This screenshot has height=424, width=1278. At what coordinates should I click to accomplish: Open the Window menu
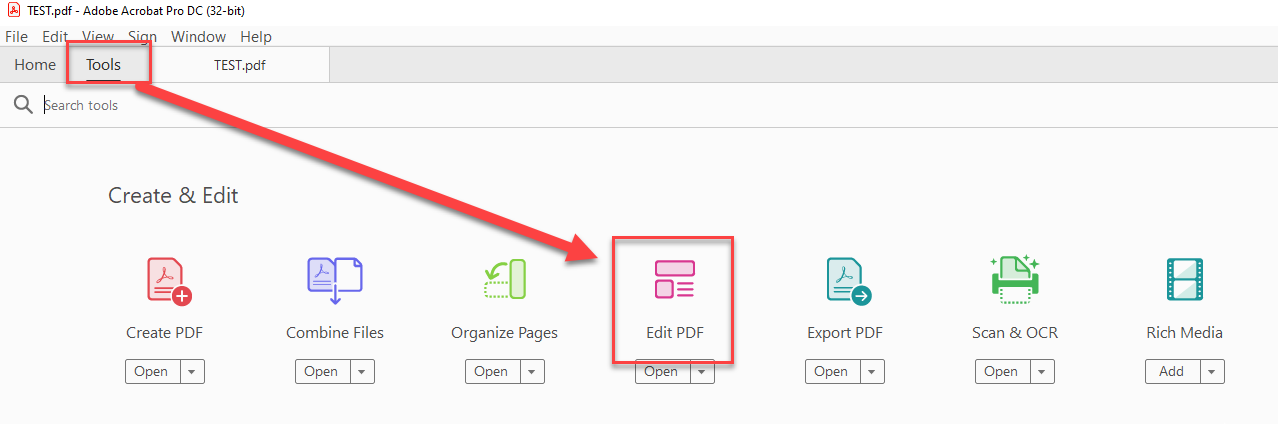point(198,36)
